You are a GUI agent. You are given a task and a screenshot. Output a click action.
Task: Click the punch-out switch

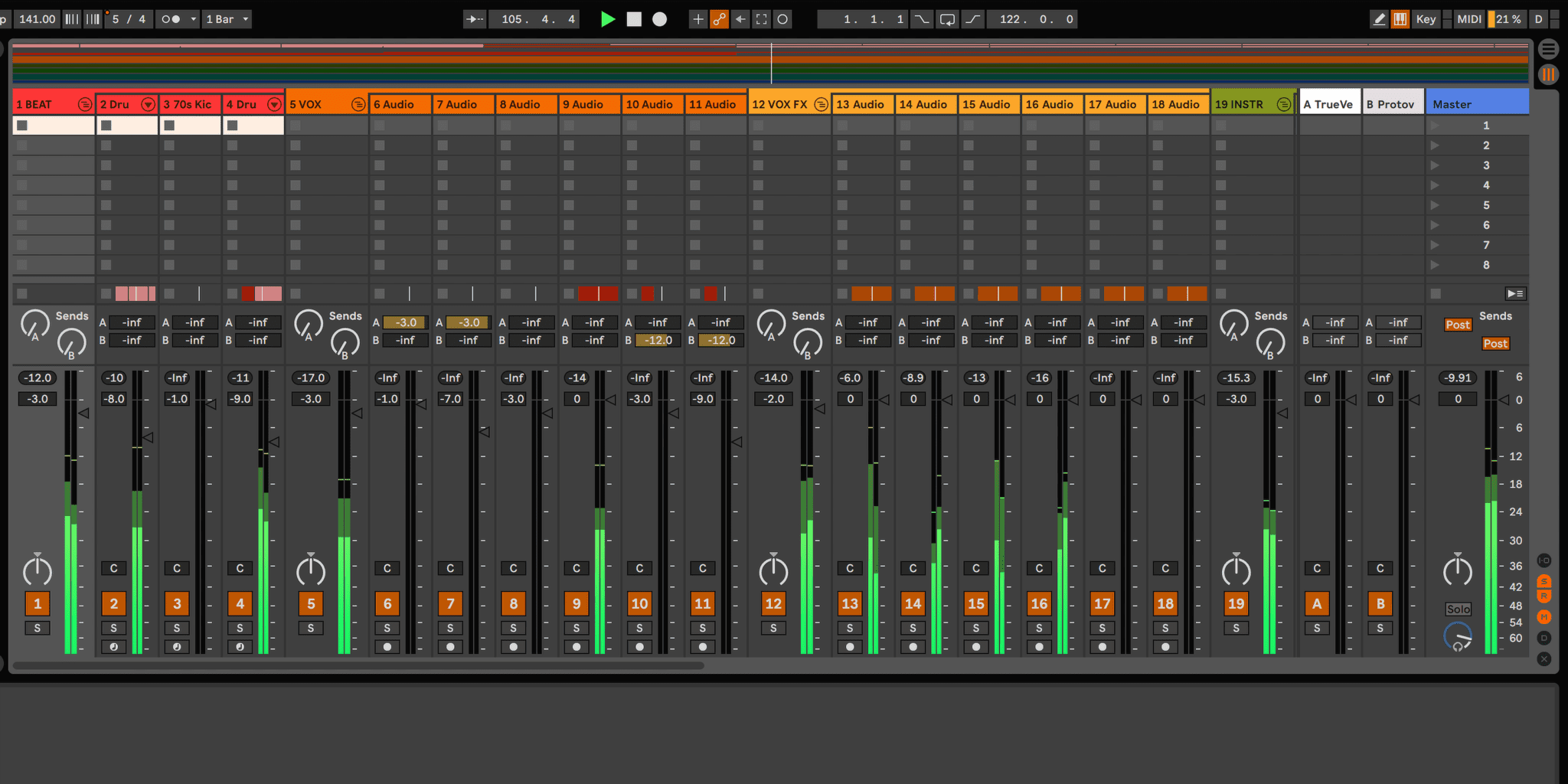[x=972, y=19]
